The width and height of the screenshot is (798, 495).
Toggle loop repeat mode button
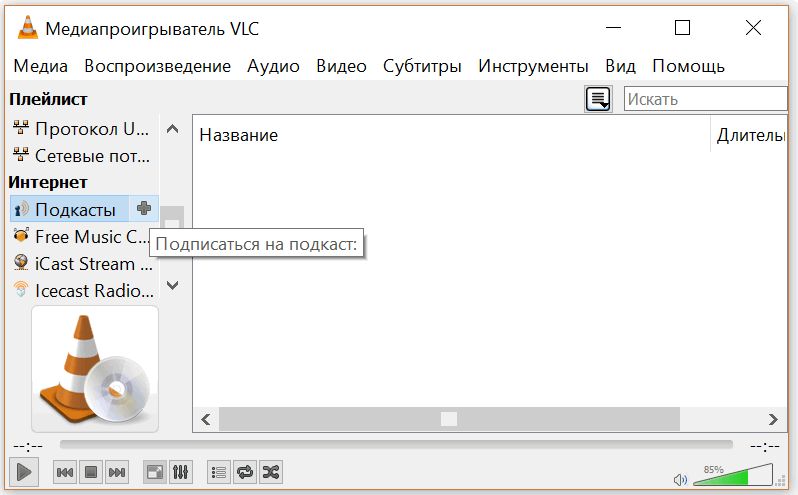(x=245, y=473)
